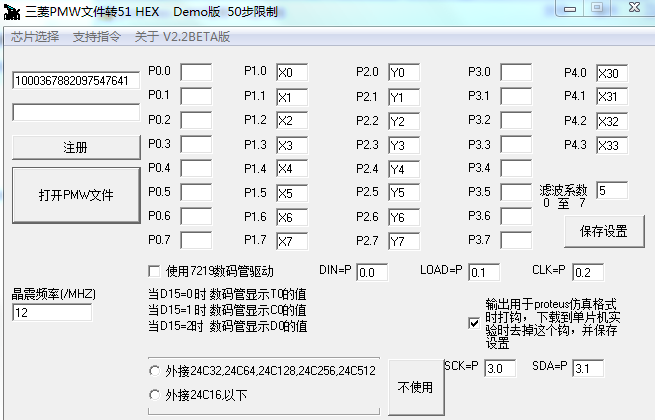Viewport: 655px width, 420px height.
Task: Click the DIN=P field showing 0.0
Action: [x=372, y=272]
